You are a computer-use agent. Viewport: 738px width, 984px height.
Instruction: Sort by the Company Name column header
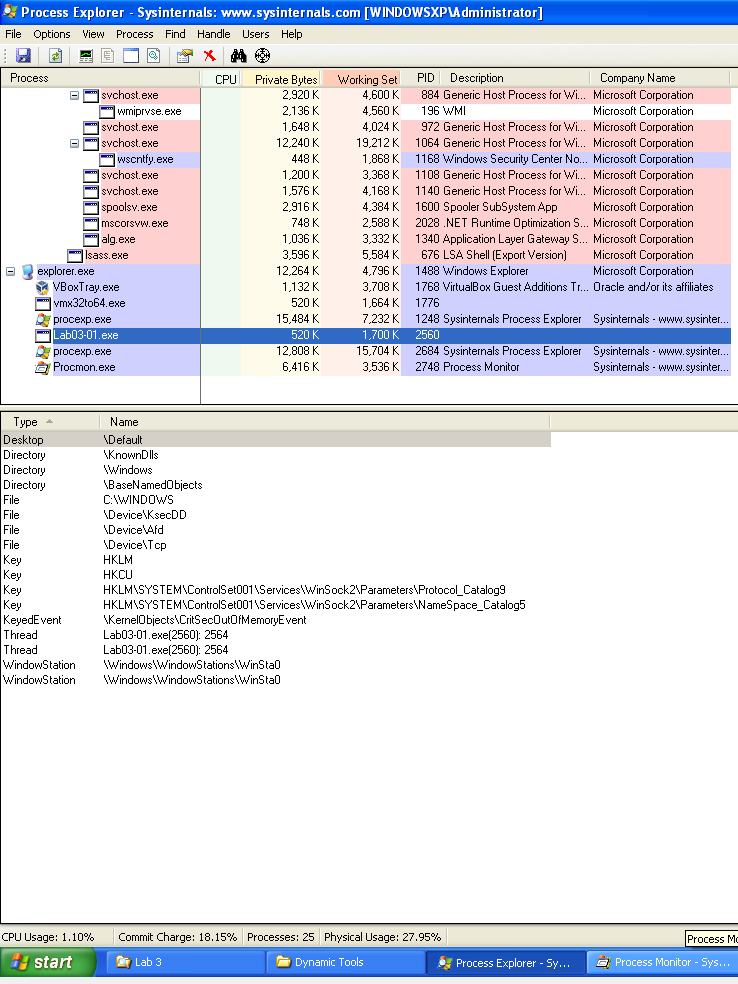tap(660, 78)
